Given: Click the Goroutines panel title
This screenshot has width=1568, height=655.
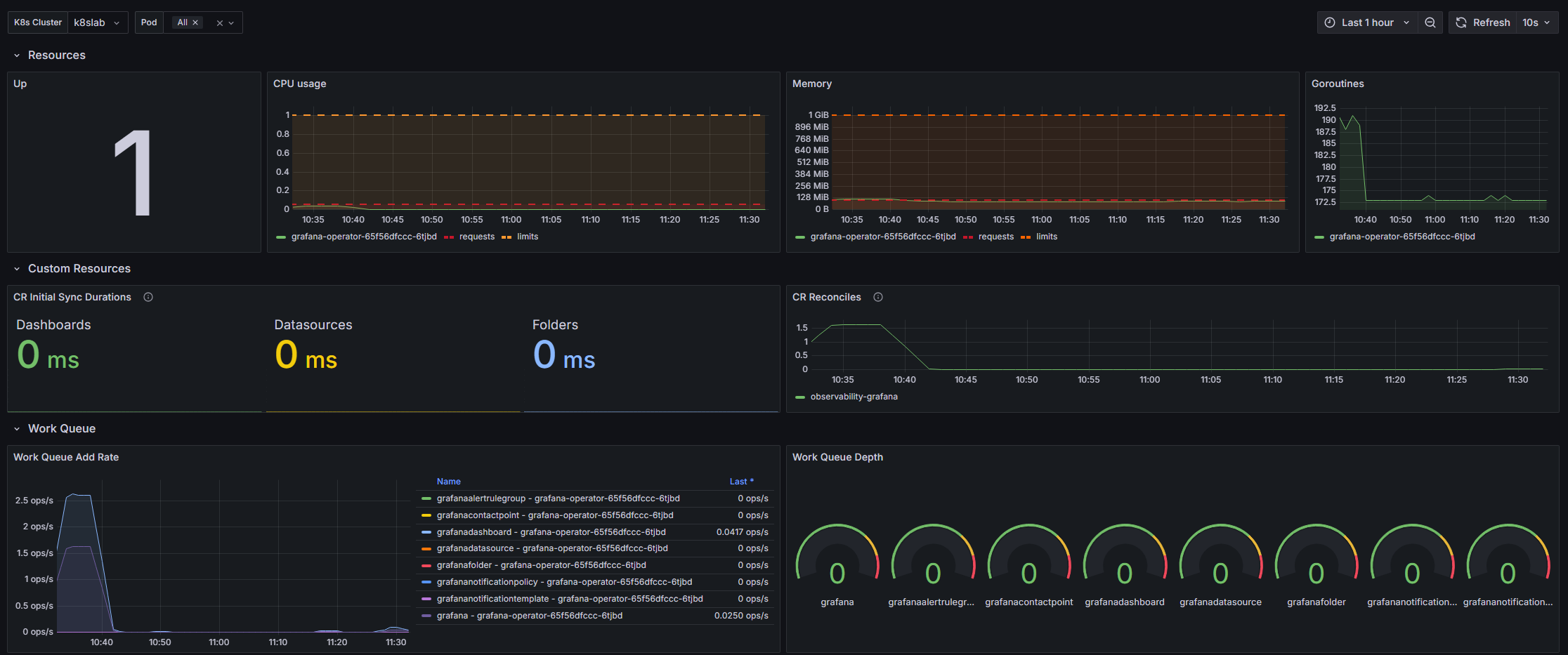Looking at the screenshot, I should click(1338, 84).
